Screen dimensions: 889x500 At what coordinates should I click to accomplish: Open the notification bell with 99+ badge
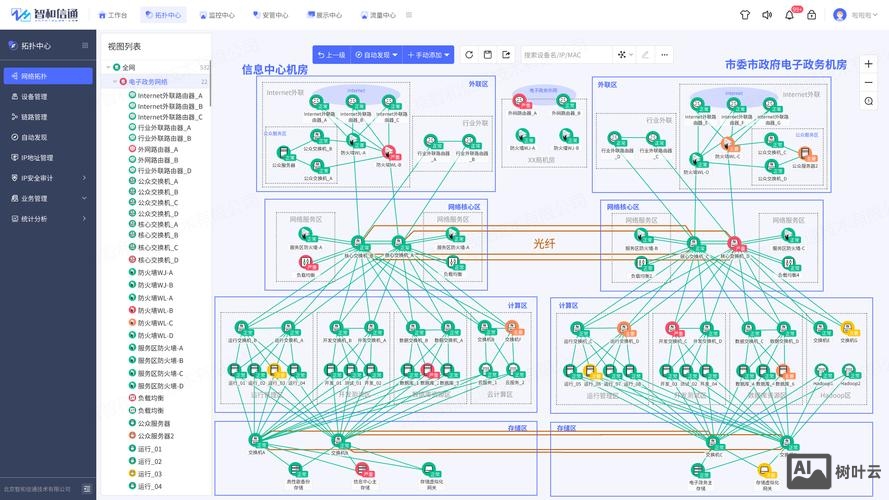[791, 15]
